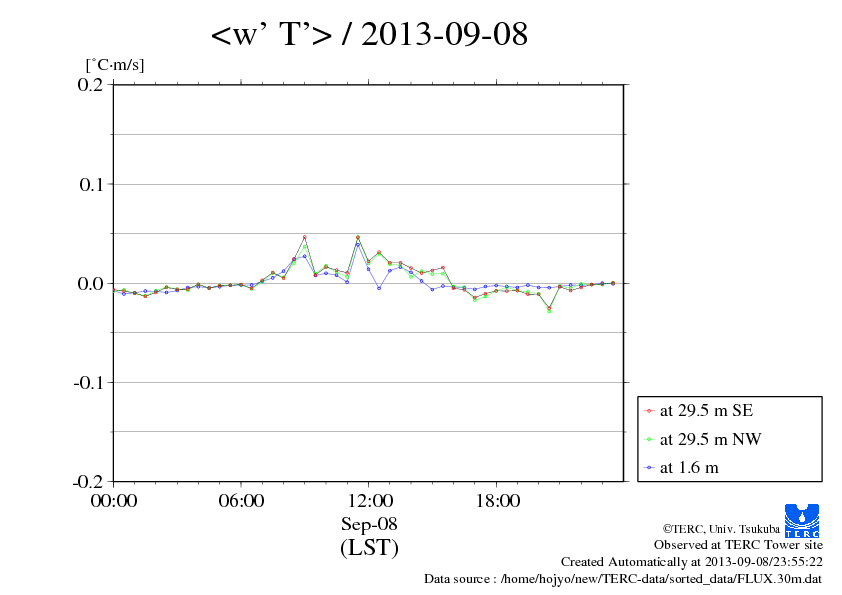This screenshot has width=842, height=595.
Task: Click the -0.1 y-axis label
Action: pyautogui.click(x=88, y=382)
